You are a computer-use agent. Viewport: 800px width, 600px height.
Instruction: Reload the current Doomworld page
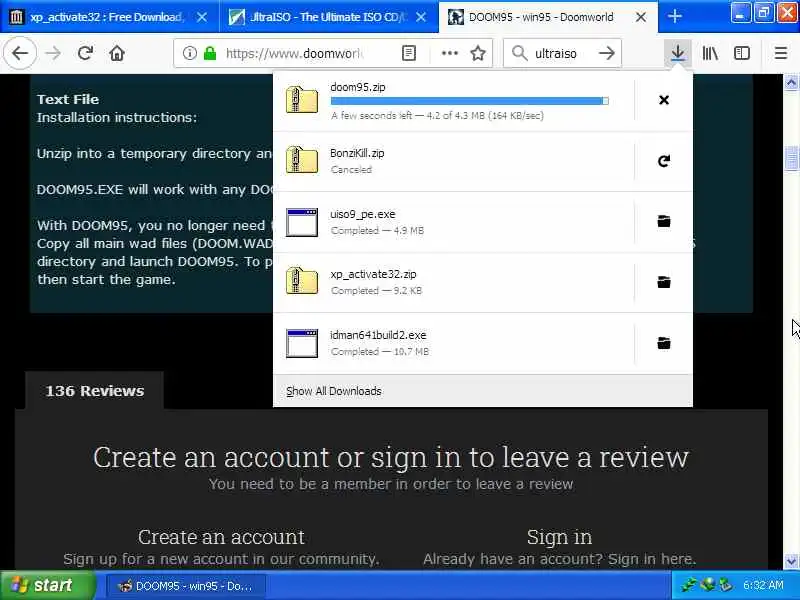click(85, 53)
